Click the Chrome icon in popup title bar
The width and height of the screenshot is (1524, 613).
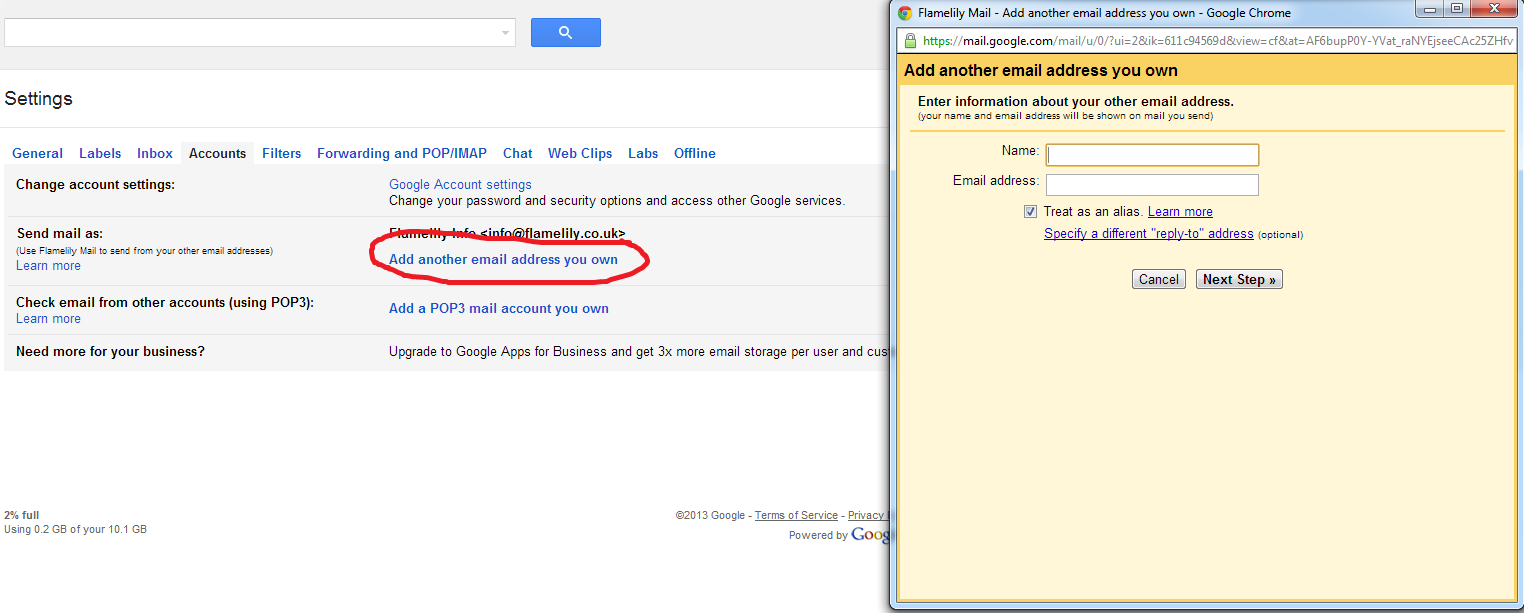point(905,13)
